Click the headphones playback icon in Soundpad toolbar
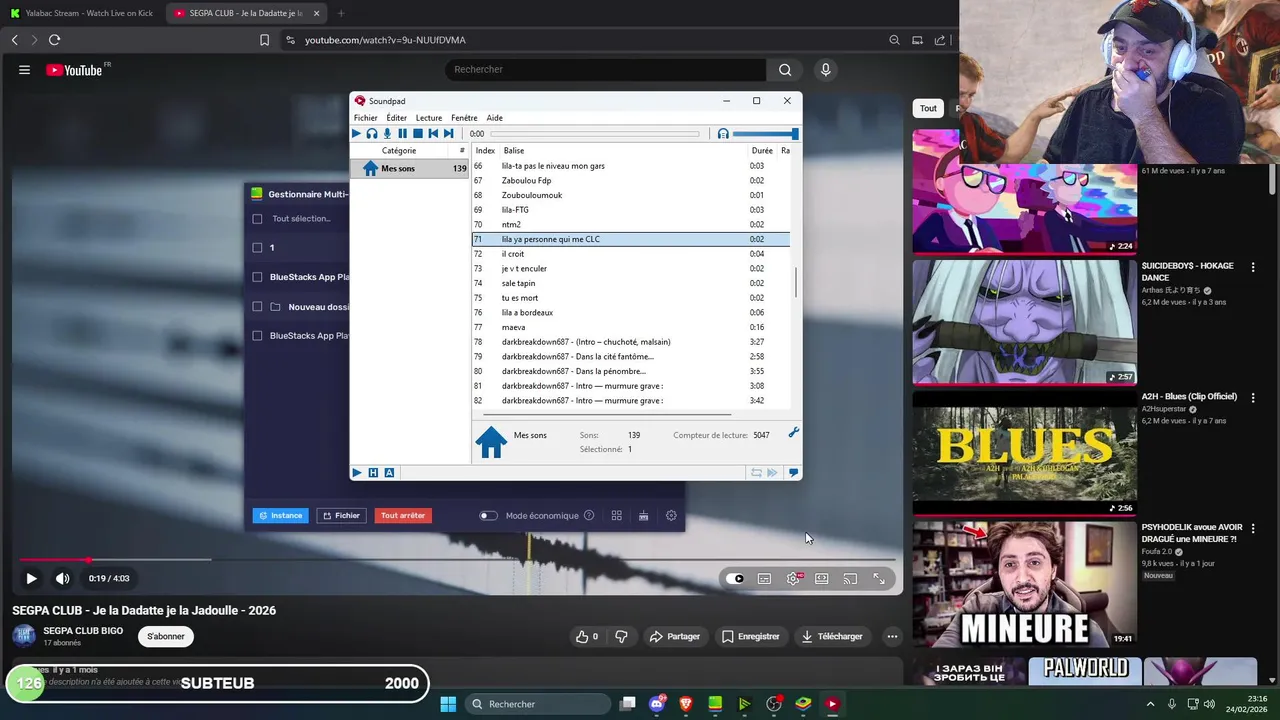 point(372,133)
